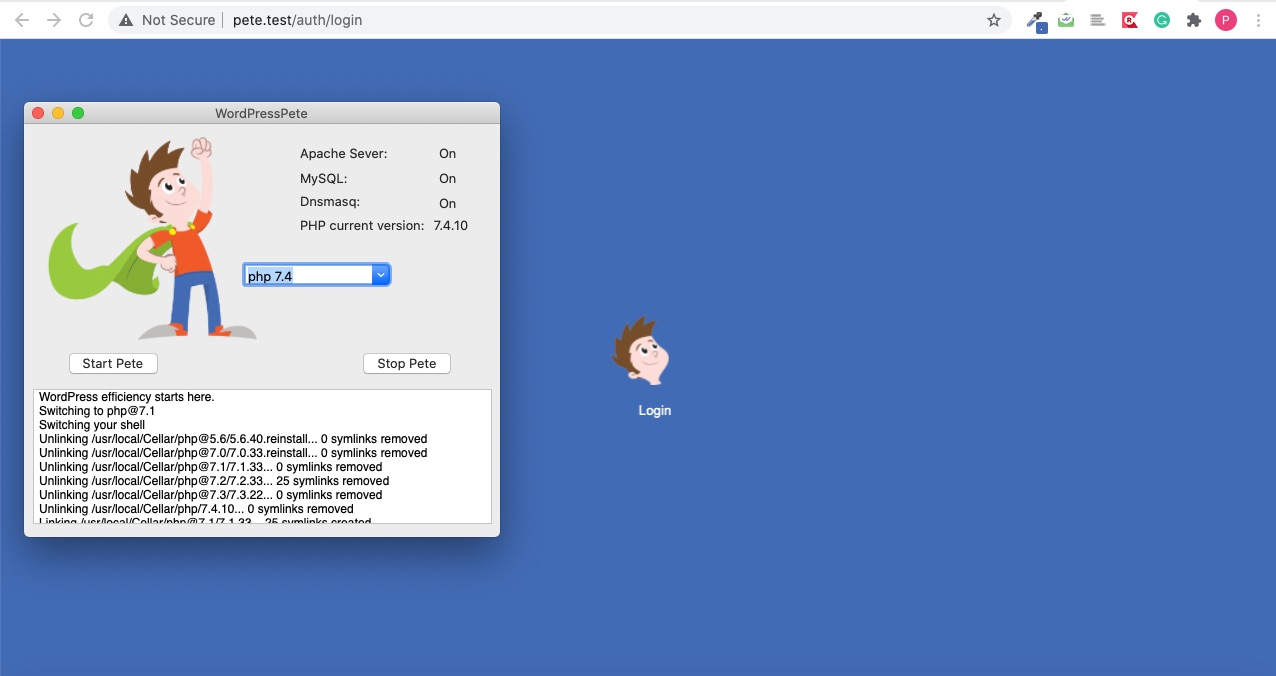The width and height of the screenshot is (1276, 676).
Task: Open the pink P profile avatar
Action: coord(1226,20)
